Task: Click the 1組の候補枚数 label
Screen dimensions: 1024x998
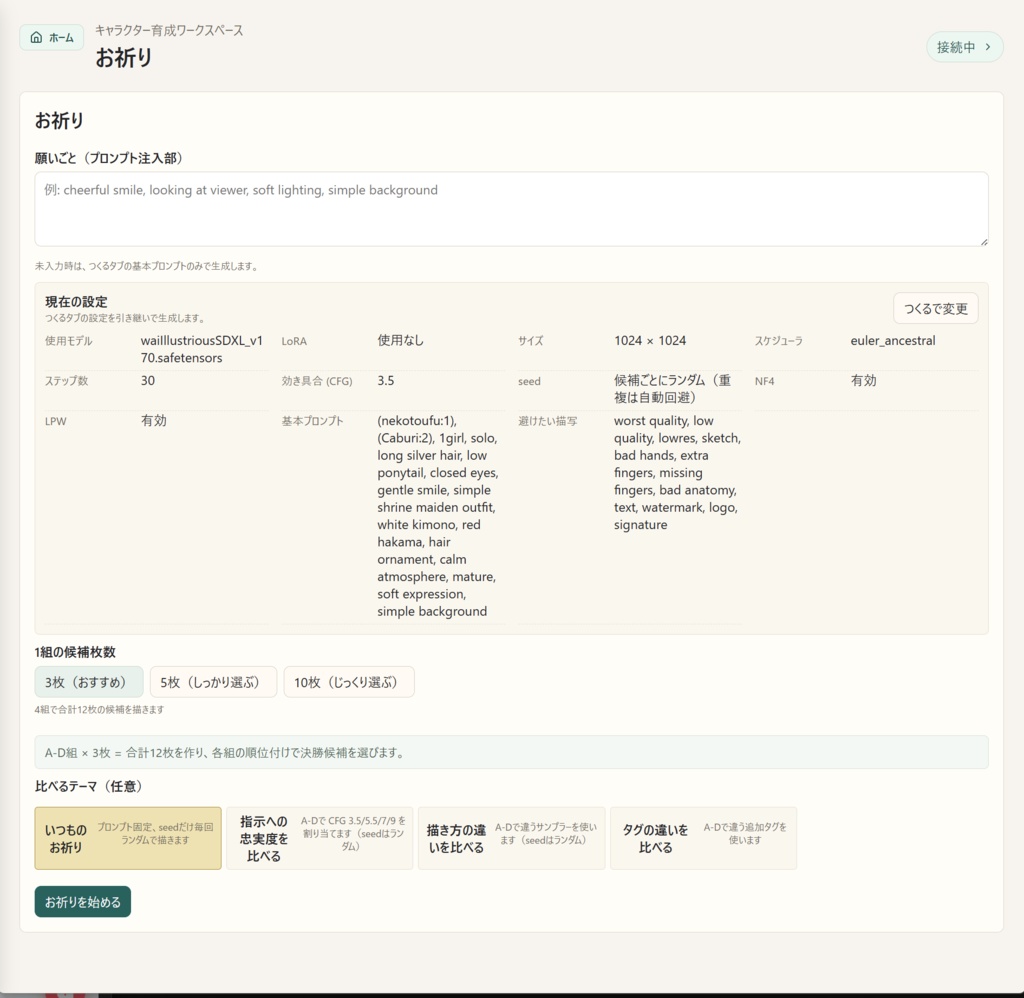Action: 75,652
